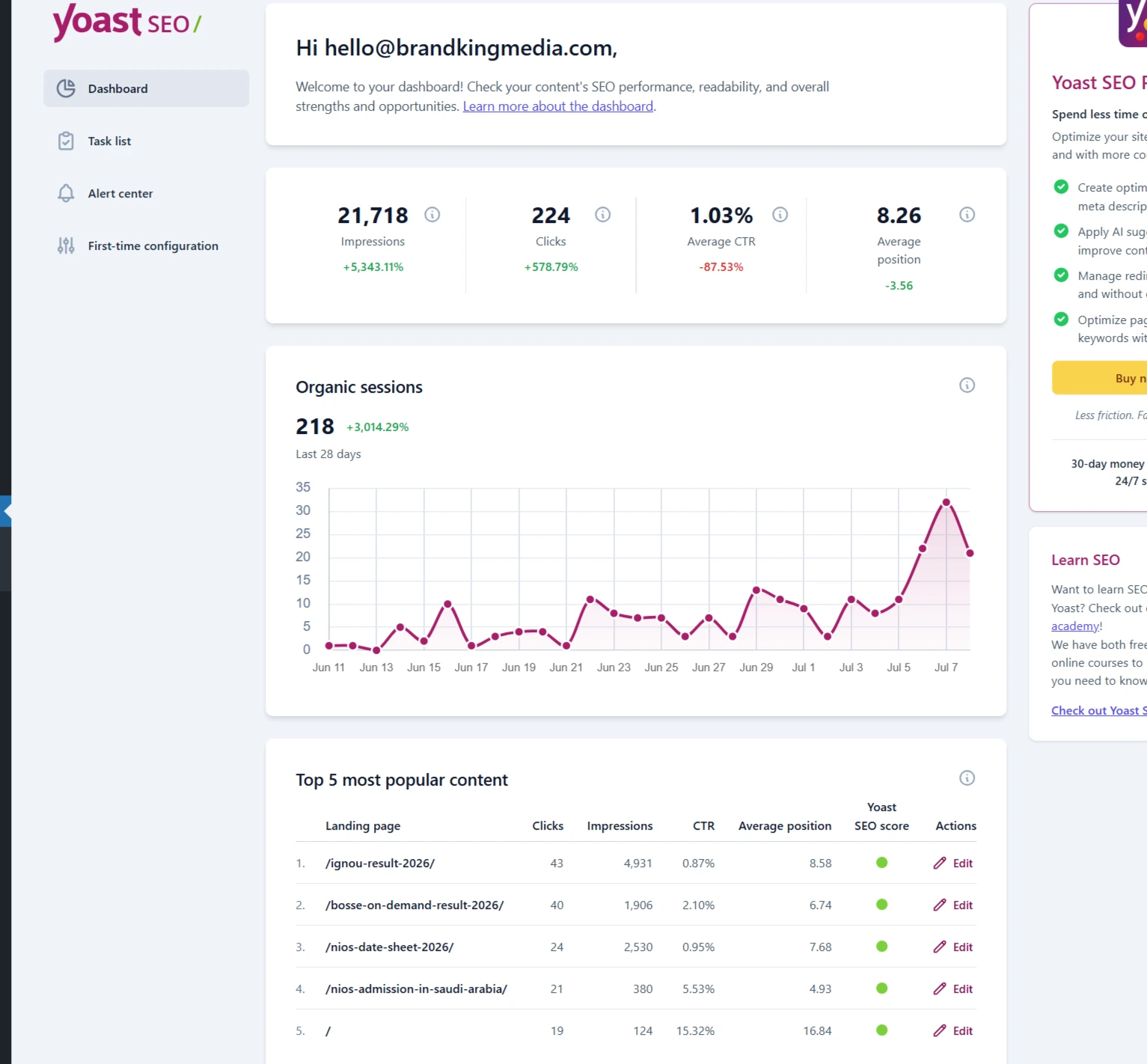This screenshot has width=1147, height=1064.
Task: Select the /bosse-on-demand-result-2026/ landing page text
Action: tap(415, 905)
